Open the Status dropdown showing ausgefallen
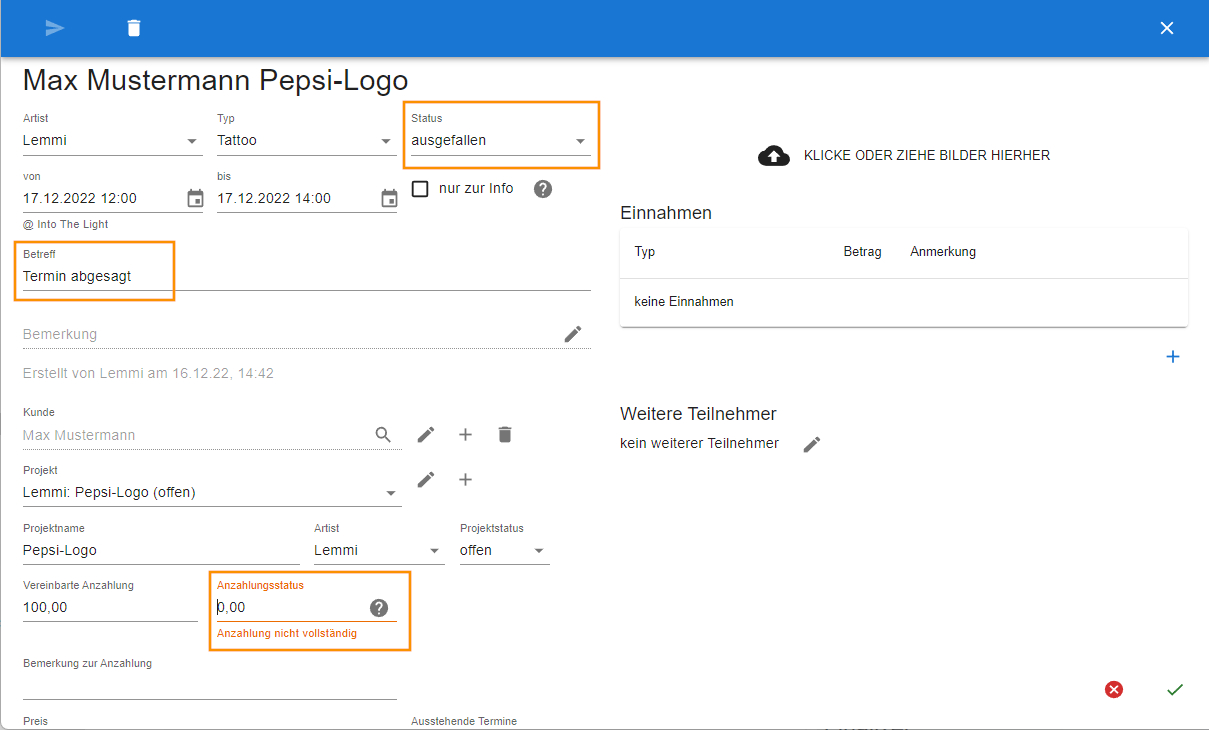The height and width of the screenshot is (730, 1209). point(500,141)
